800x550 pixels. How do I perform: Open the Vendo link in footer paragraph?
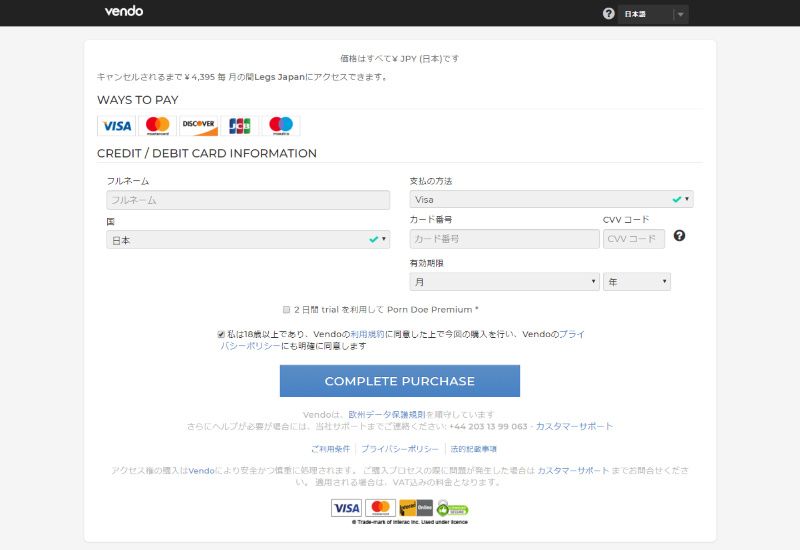click(202, 471)
